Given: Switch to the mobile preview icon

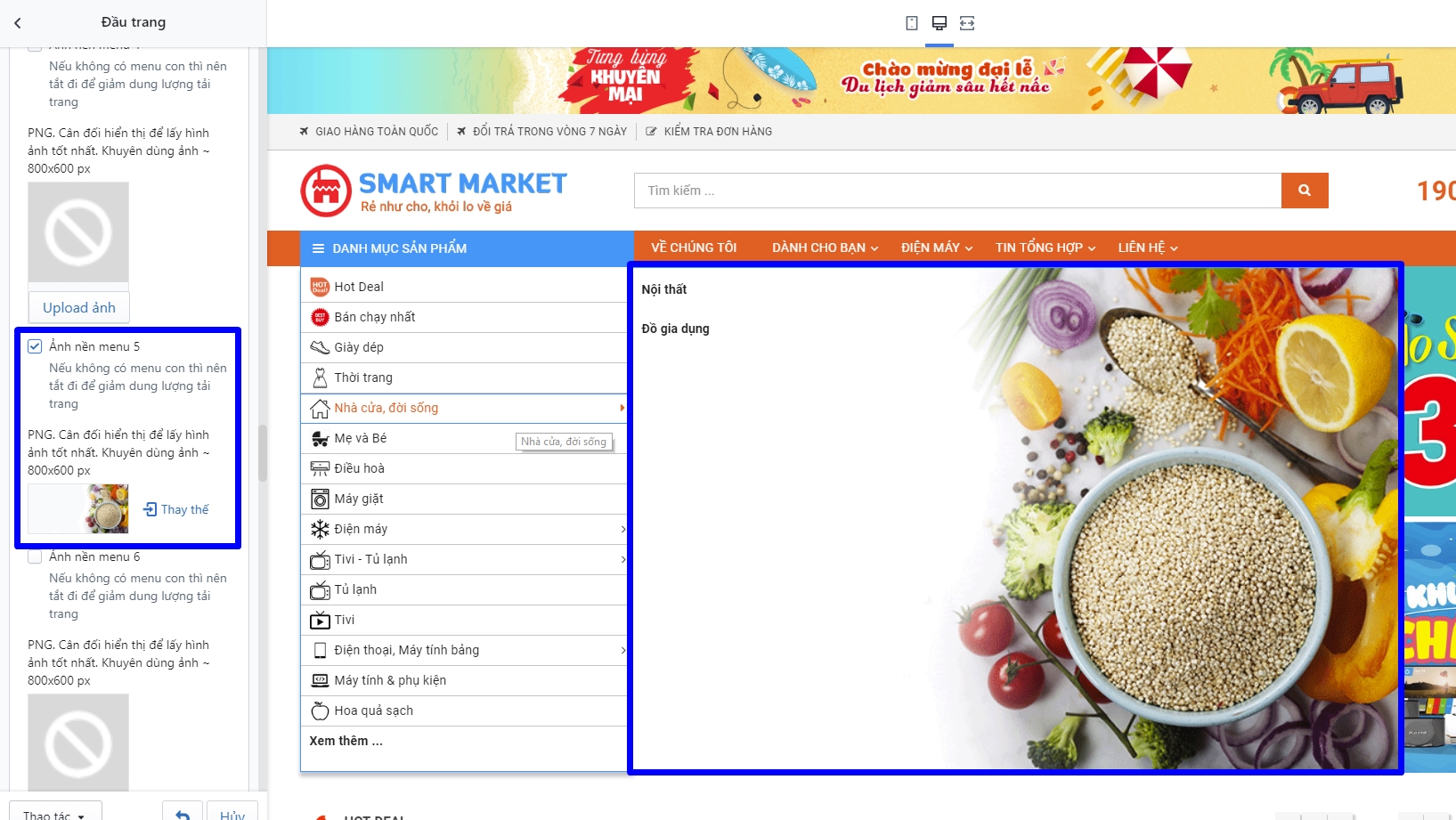Looking at the screenshot, I should (912, 23).
